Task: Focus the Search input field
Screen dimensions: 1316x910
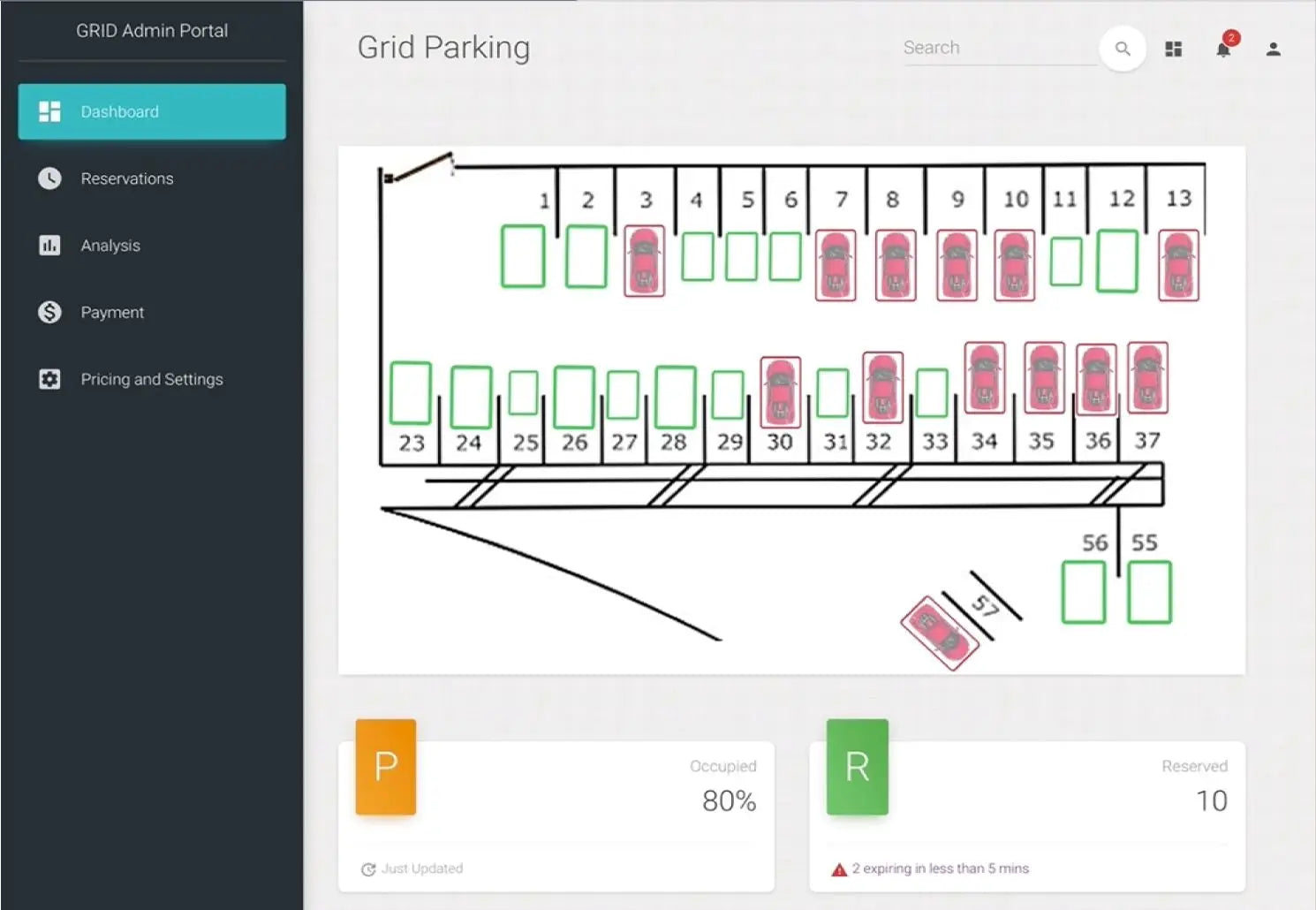Action: [x=999, y=49]
